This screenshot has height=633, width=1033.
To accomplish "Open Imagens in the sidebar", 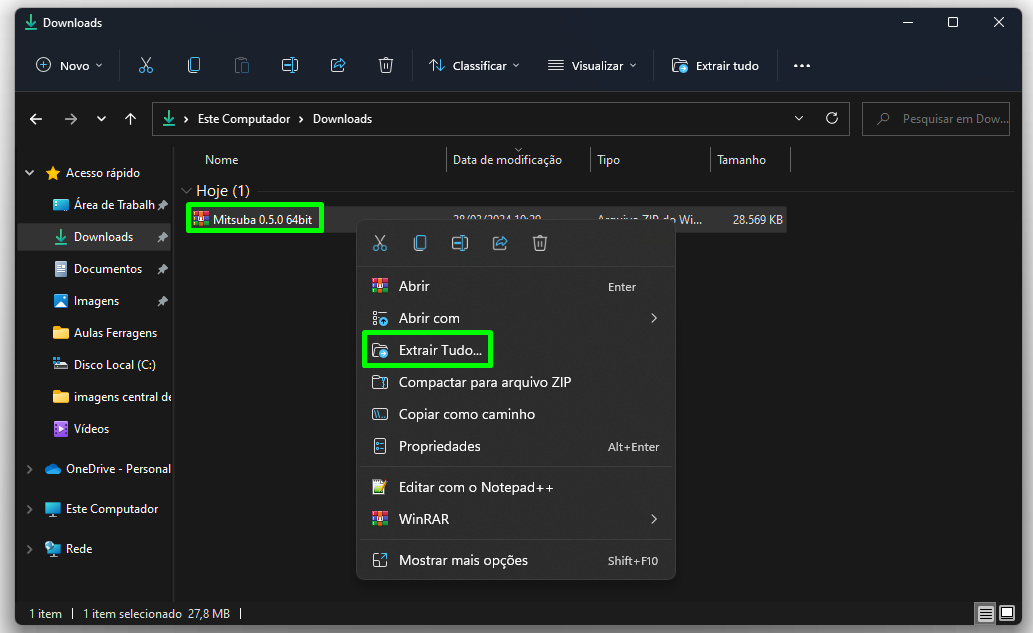I will [97, 301].
